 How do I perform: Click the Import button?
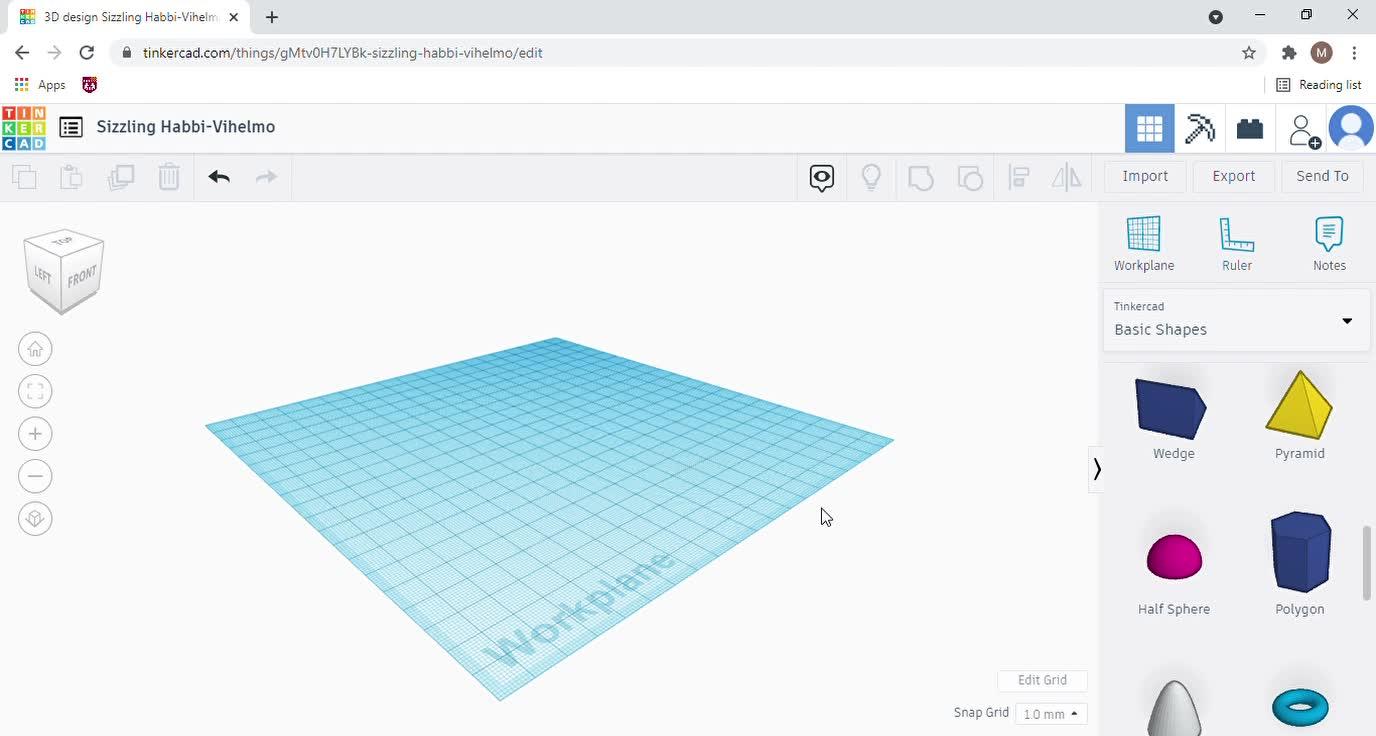point(1145,176)
